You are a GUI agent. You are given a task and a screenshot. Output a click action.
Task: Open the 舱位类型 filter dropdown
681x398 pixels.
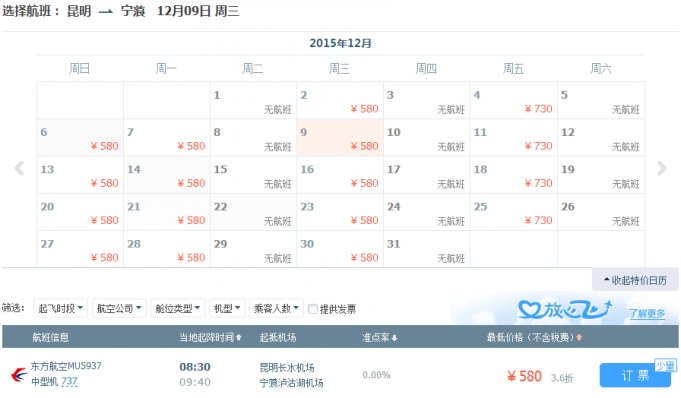178,308
